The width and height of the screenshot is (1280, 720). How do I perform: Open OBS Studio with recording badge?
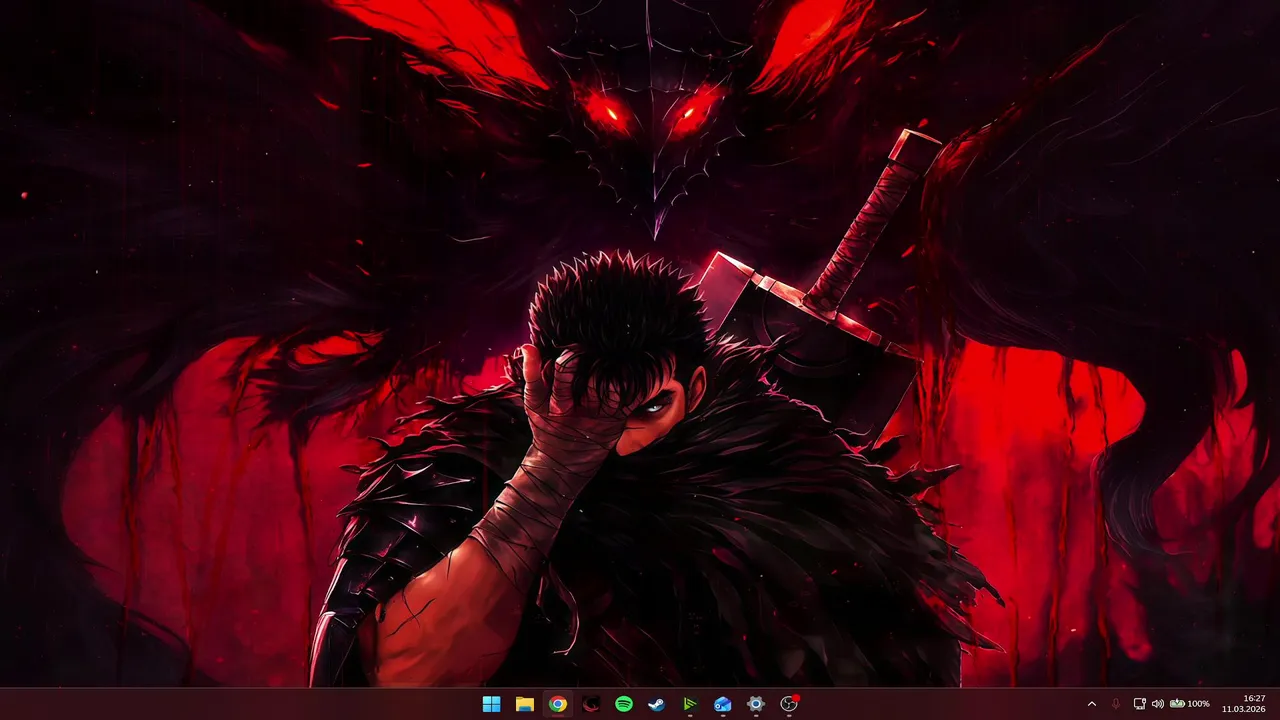tap(789, 704)
